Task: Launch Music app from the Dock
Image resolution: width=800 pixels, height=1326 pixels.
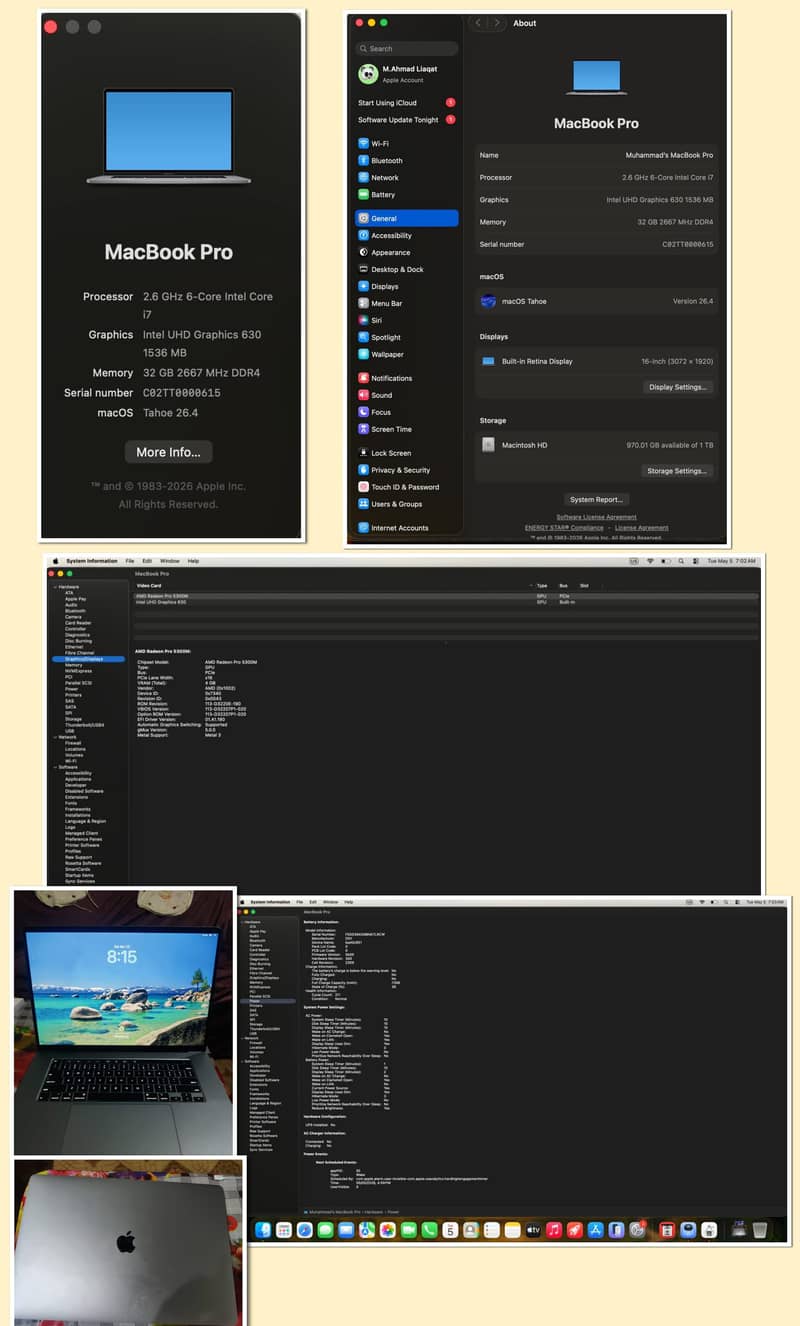Action: (x=554, y=1229)
